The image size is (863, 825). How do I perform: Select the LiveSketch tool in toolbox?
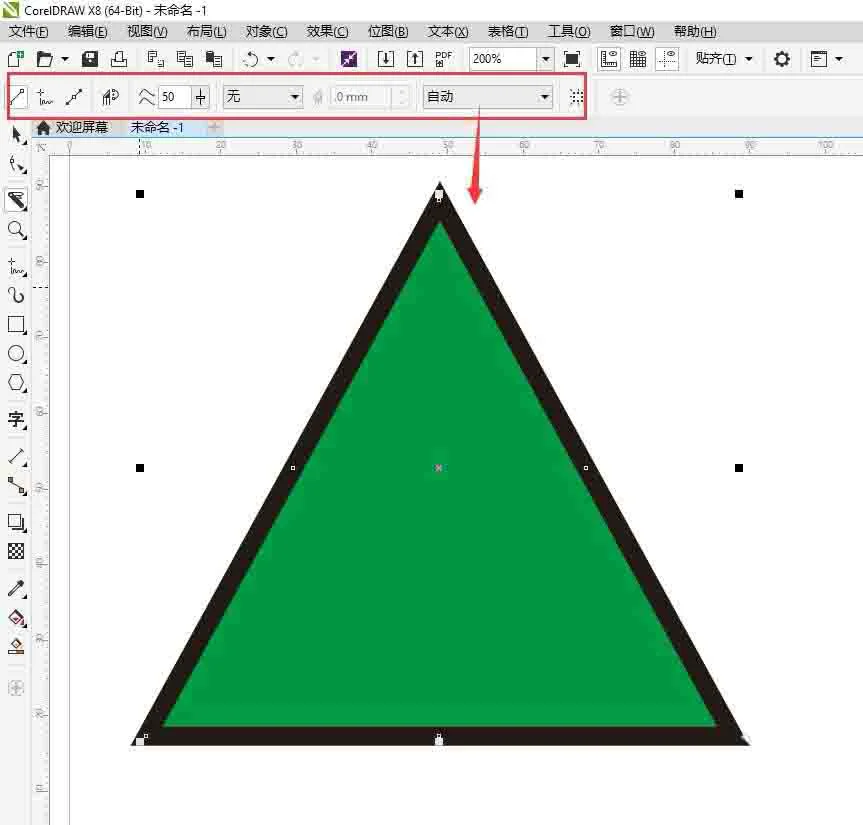(x=17, y=200)
